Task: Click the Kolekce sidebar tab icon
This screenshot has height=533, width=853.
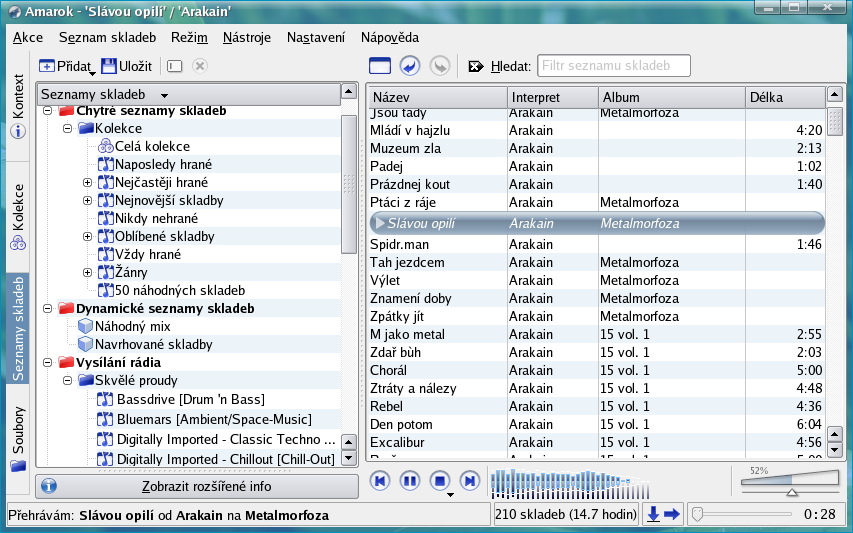Action: click(18, 243)
